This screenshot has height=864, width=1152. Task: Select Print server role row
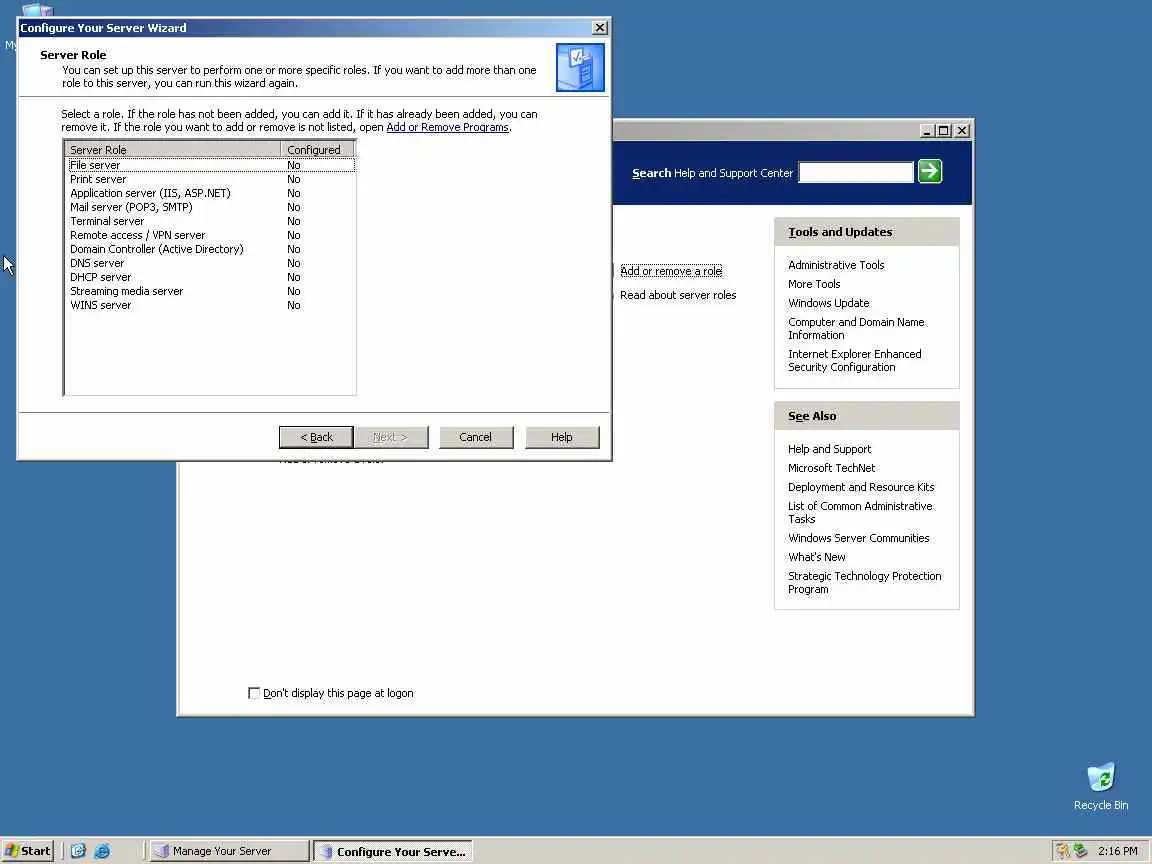click(212, 179)
